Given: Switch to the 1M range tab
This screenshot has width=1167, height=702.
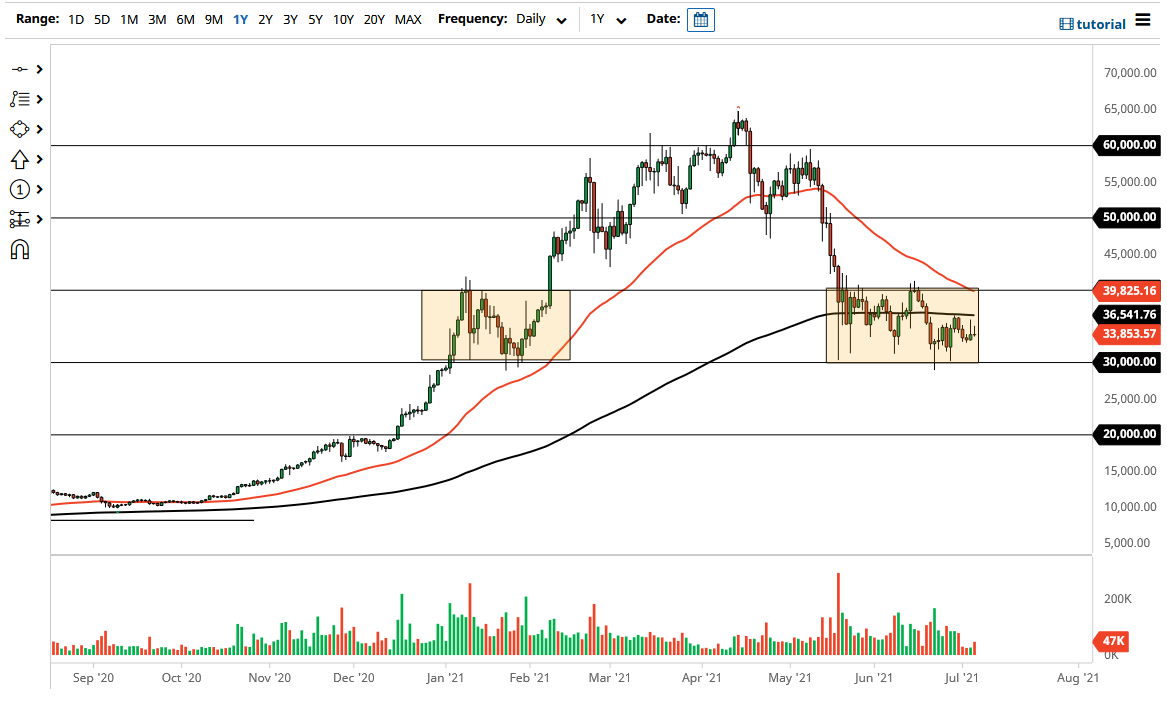Looking at the screenshot, I should (128, 19).
